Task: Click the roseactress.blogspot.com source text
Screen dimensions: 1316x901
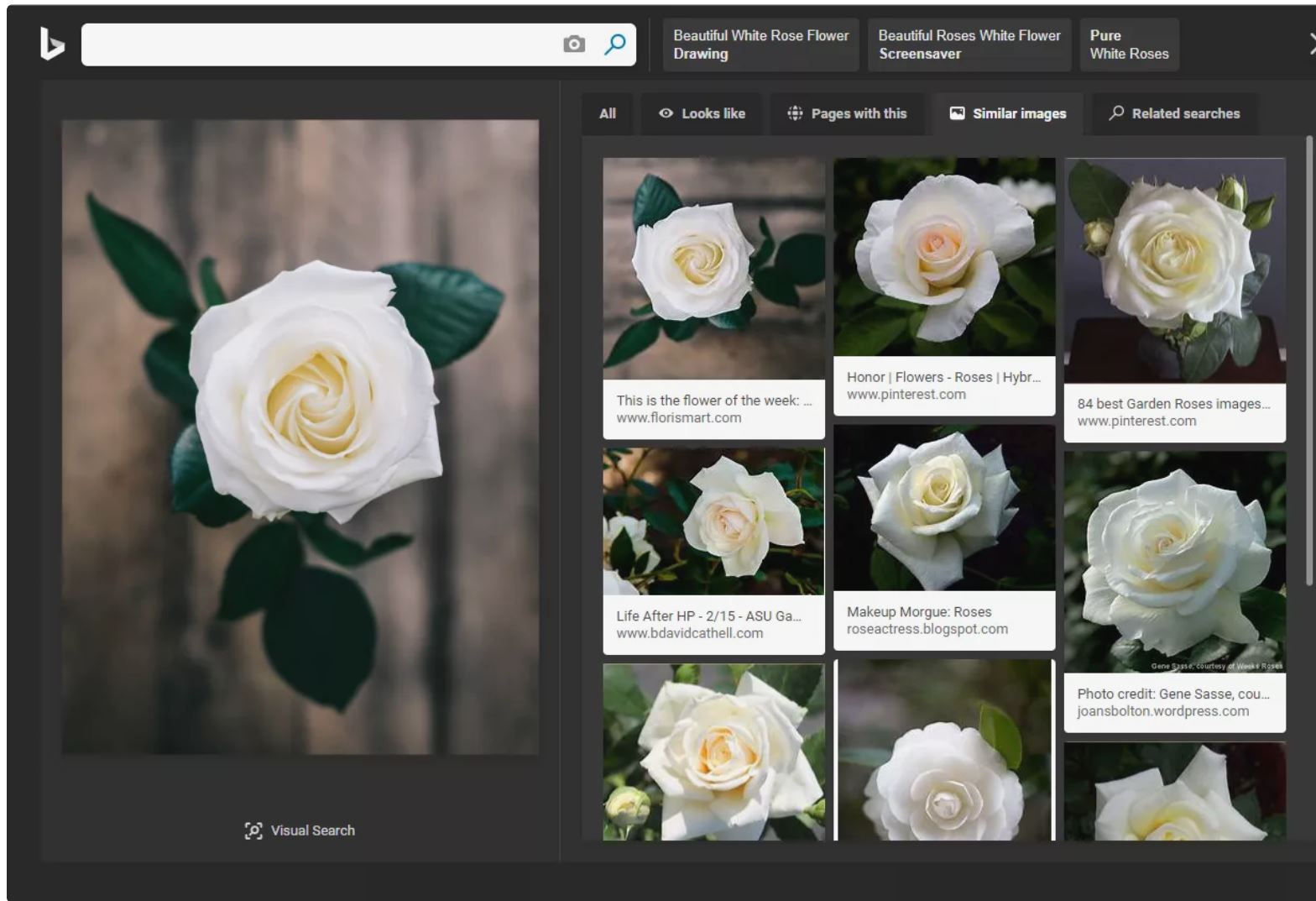Action: 927,629
